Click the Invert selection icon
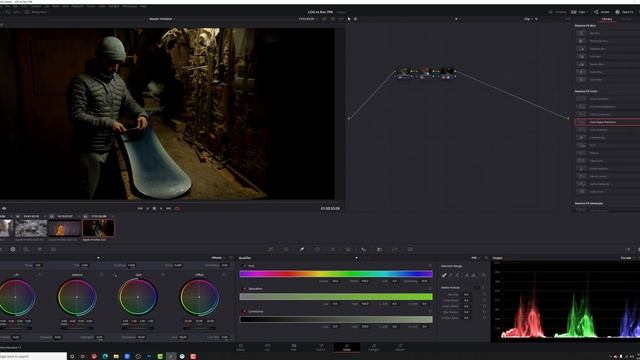Screen dimensions: 640x360 pos(484,276)
